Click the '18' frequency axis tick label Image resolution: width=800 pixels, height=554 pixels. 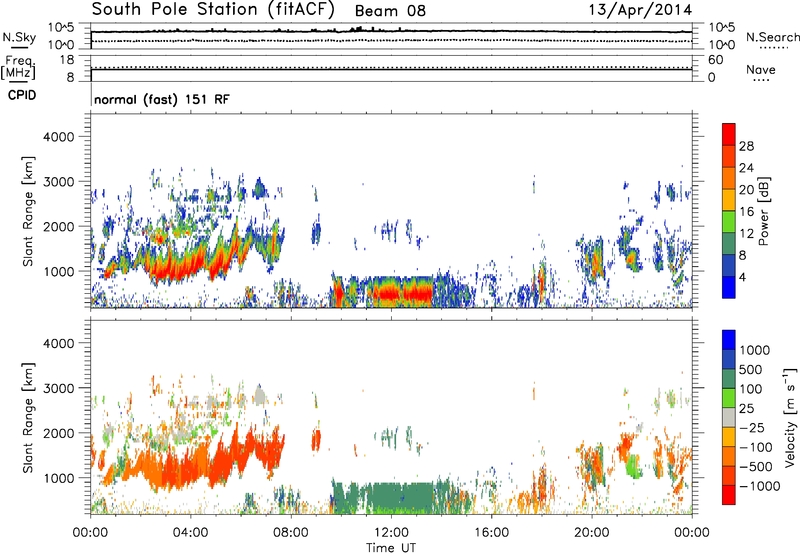click(67, 60)
